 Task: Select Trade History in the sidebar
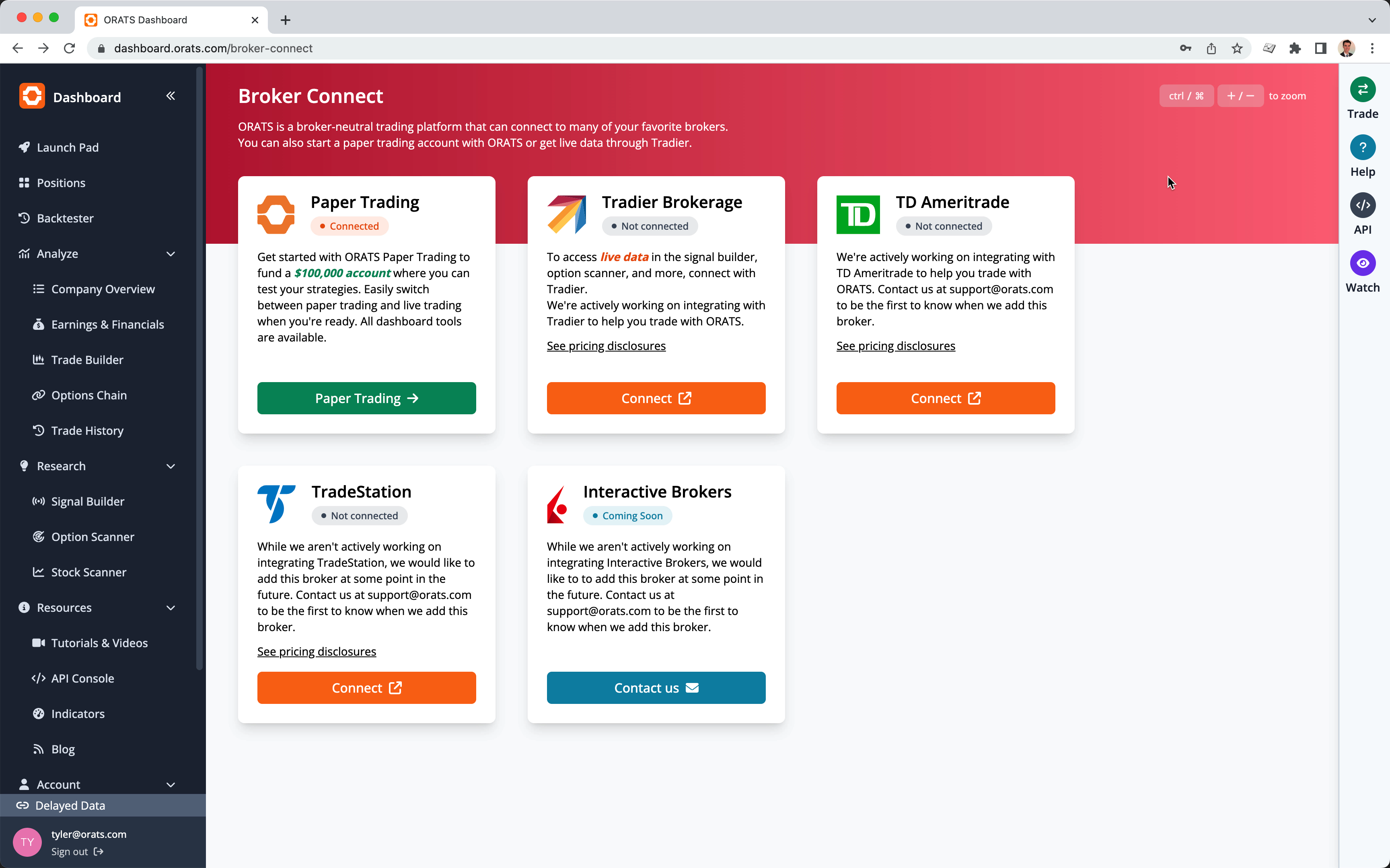tap(38, 430)
